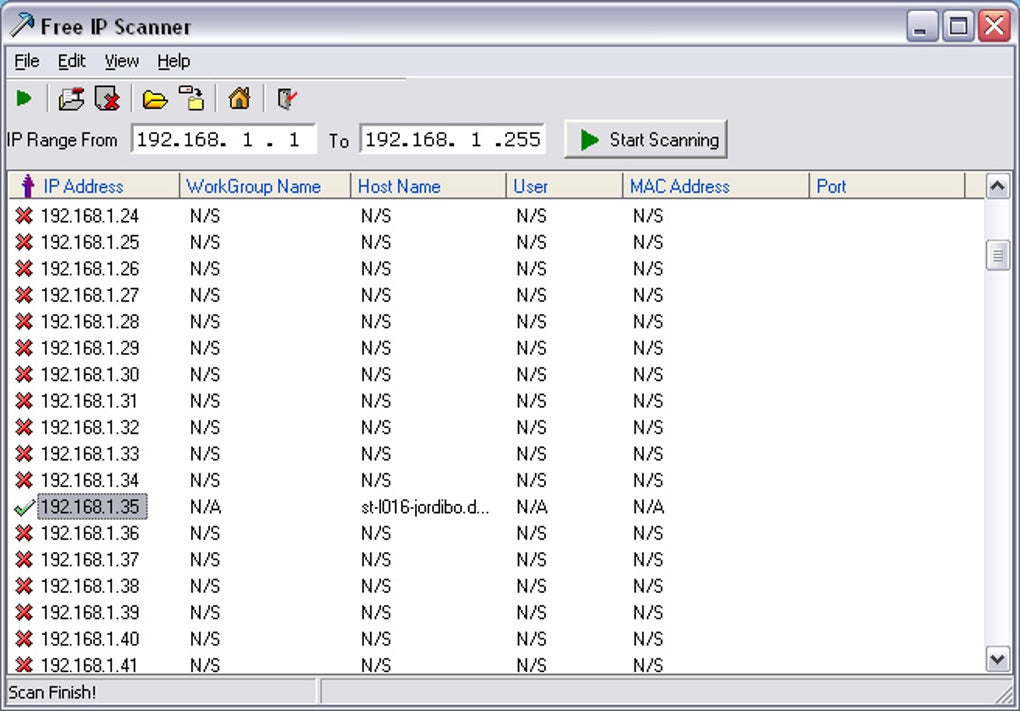Click the green Start Scanning arrow icon
Viewport: 1020px width, 711px height.
click(x=590, y=140)
